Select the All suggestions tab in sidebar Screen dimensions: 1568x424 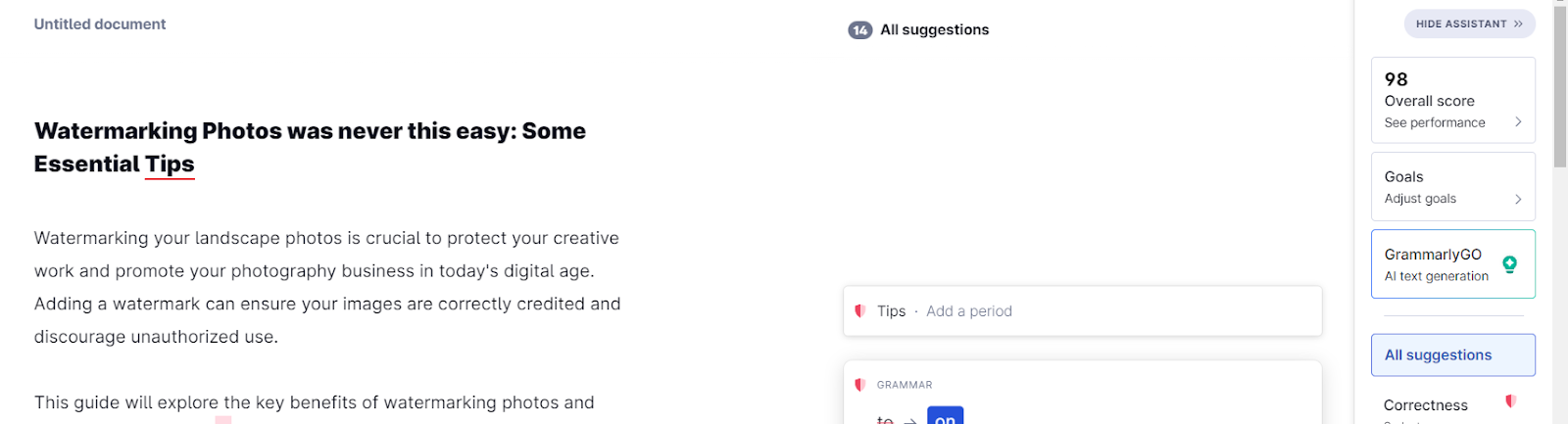(1452, 355)
